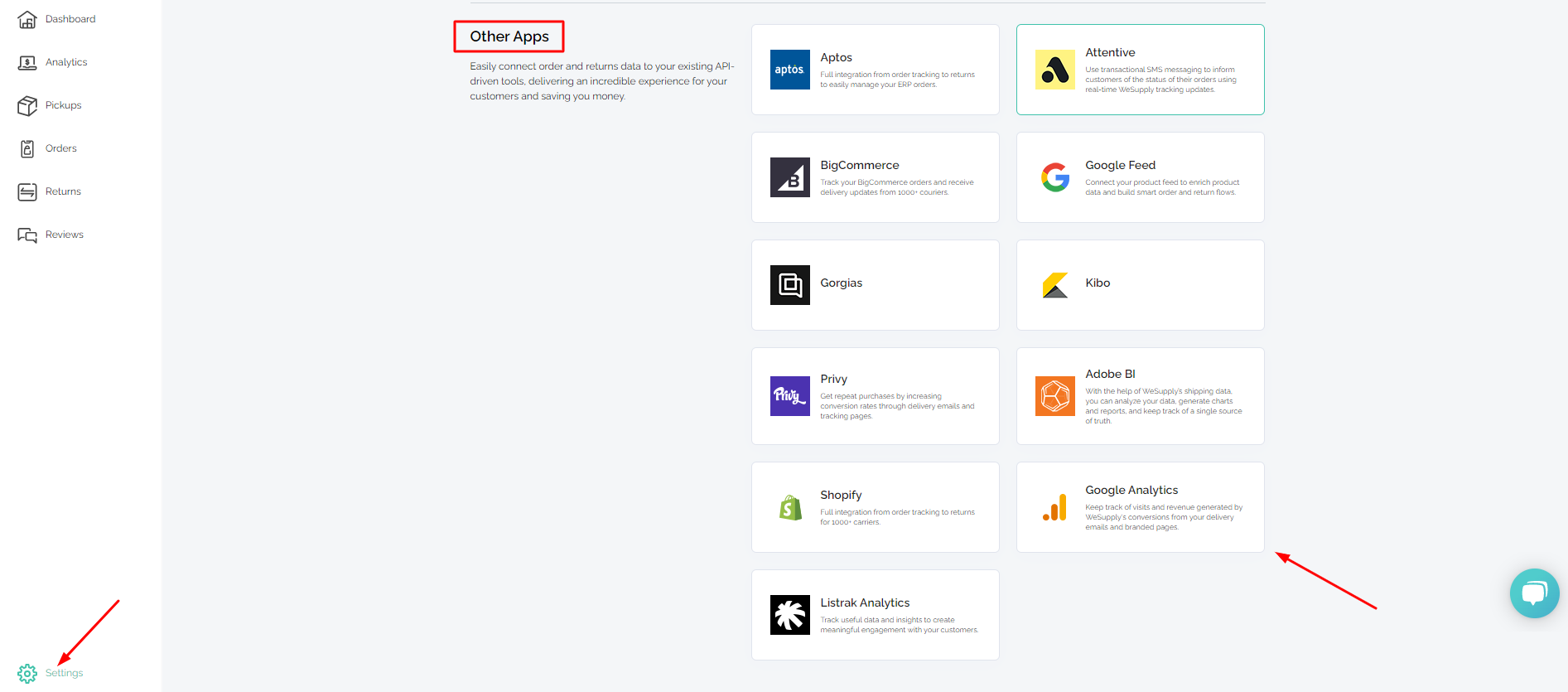Open Dashboard from the sidebar
The image size is (1568, 692).
click(x=70, y=19)
